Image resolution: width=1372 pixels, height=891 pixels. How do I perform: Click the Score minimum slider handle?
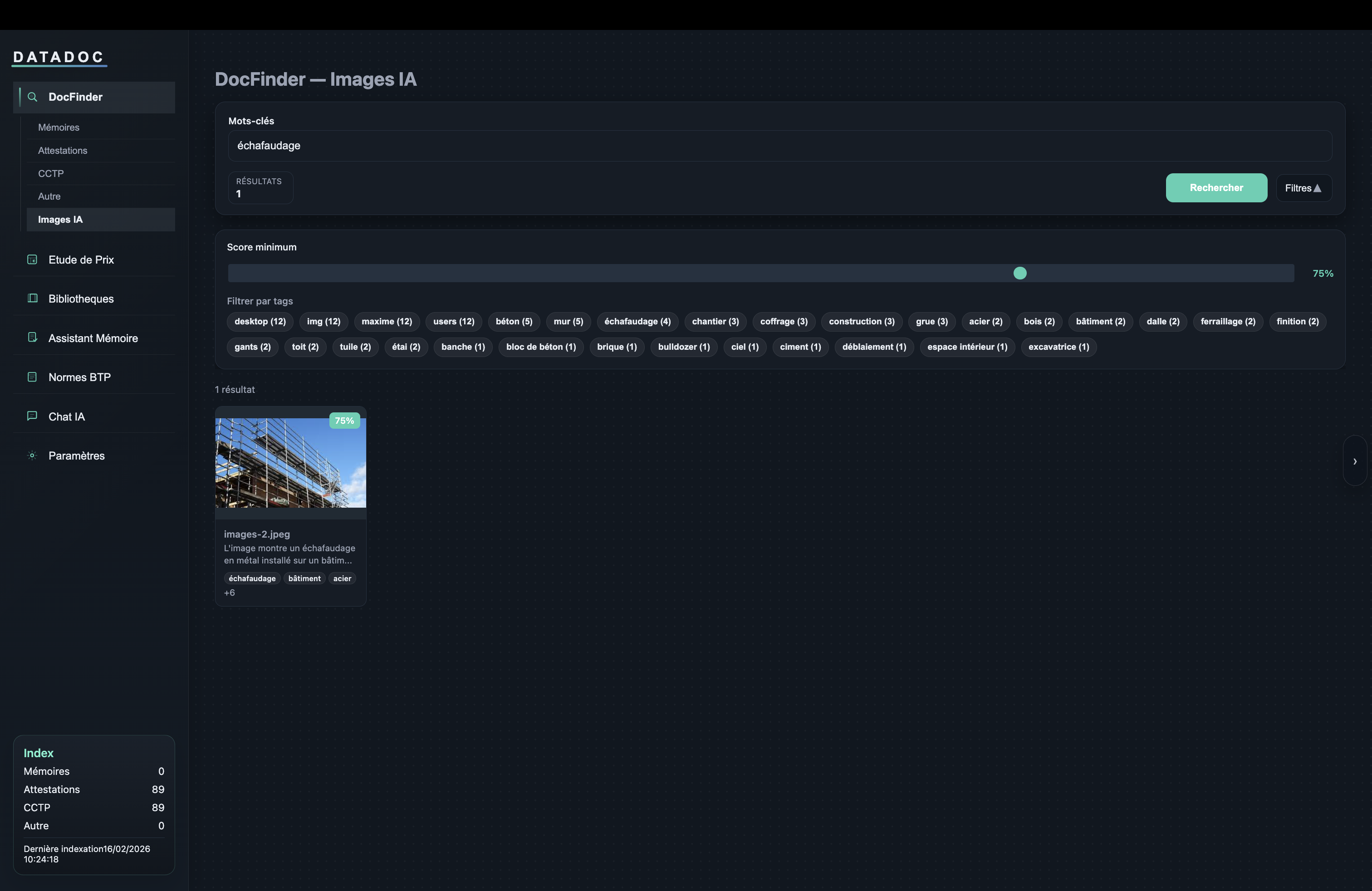click(x=1020, y=273)
